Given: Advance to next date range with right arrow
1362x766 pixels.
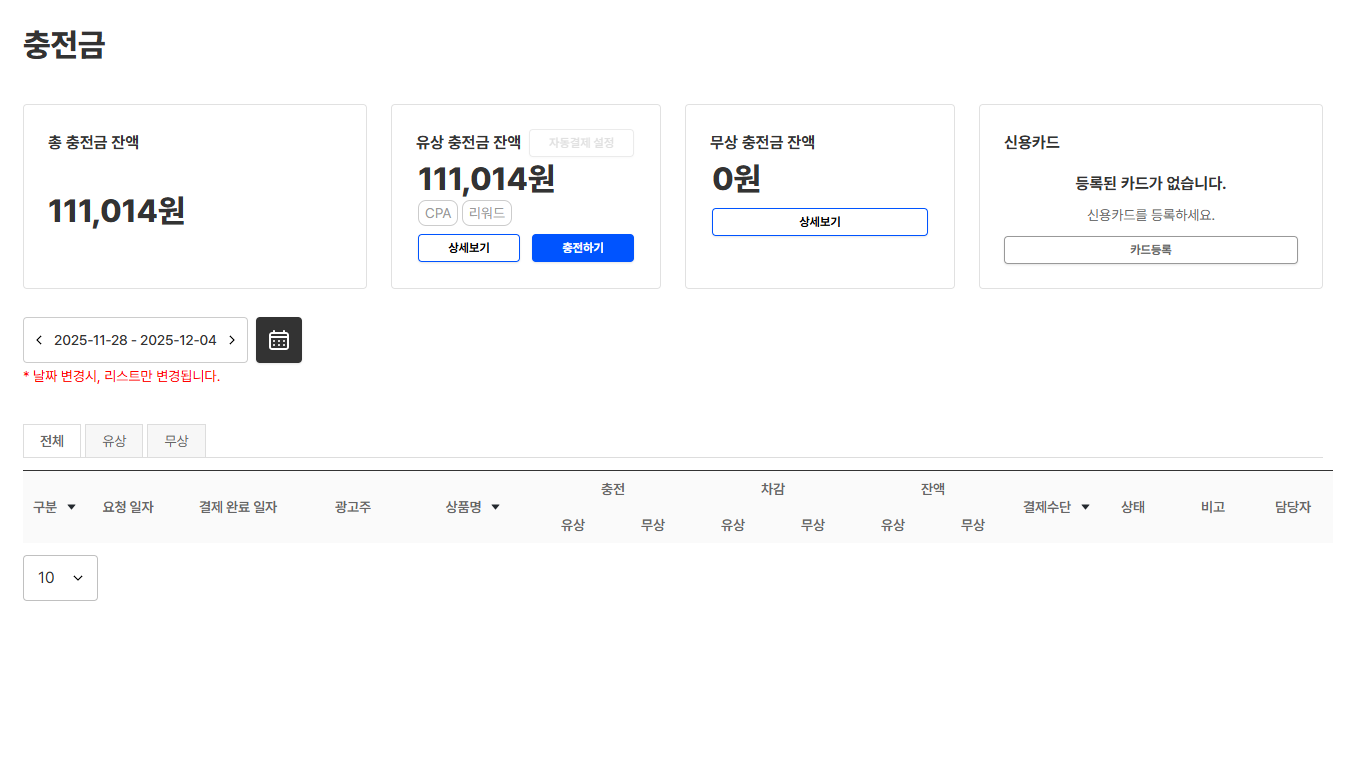Looking at the screenshot, I should 232,340.
